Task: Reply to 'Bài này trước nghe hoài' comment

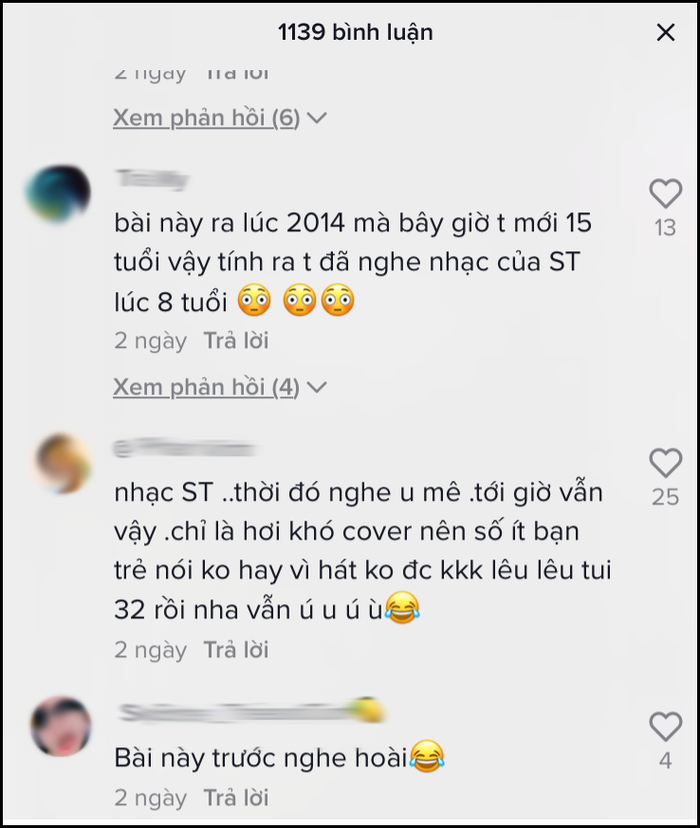Action: [236, 797]
